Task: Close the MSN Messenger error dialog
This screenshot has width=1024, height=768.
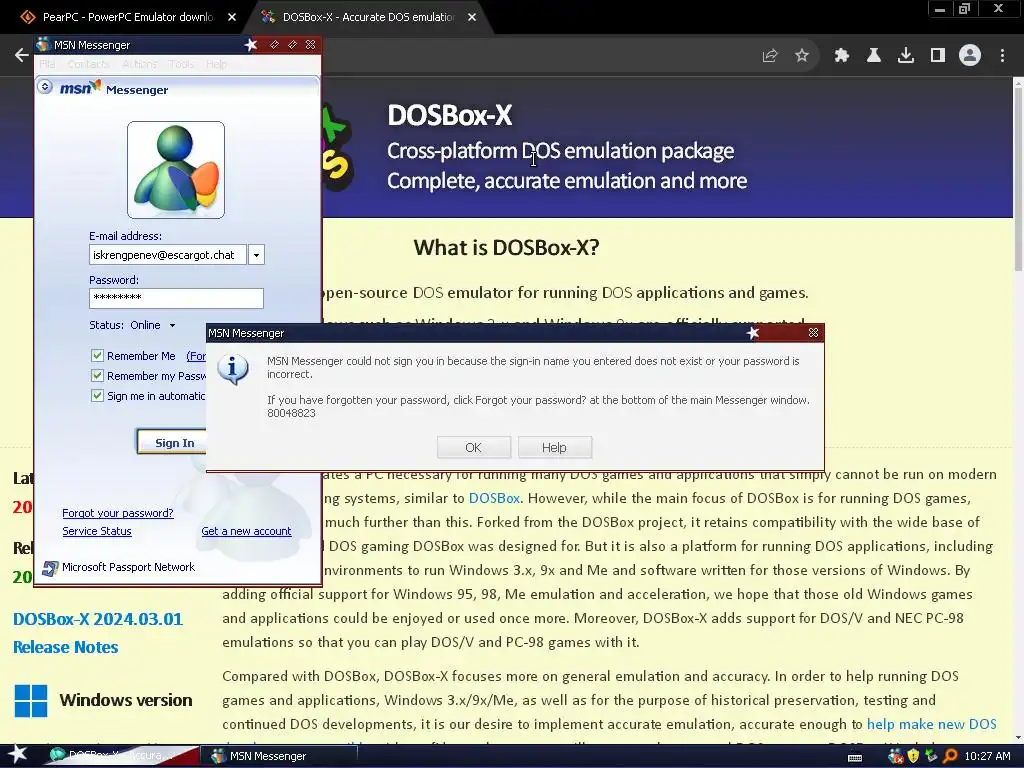Action: (813, 332)
